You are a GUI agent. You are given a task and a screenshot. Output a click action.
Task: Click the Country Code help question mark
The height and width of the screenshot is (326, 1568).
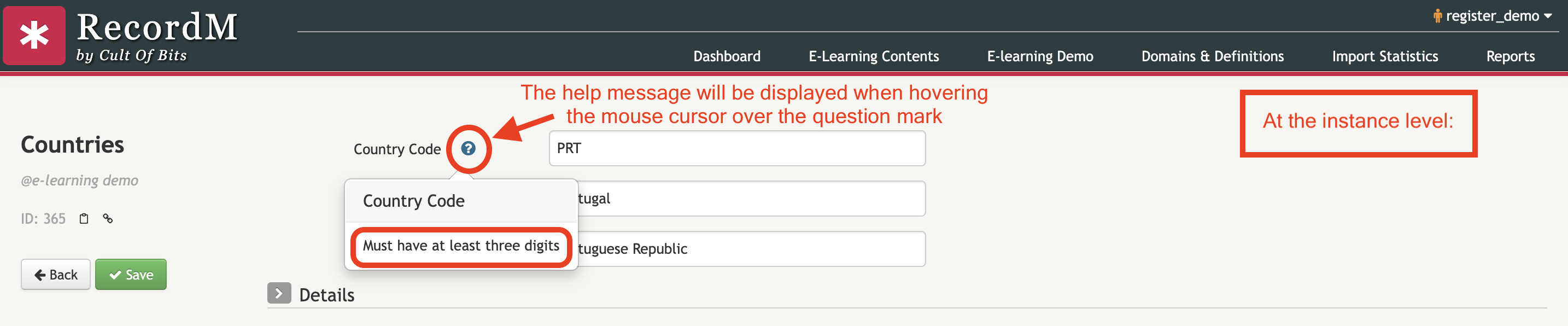(468, 148)
